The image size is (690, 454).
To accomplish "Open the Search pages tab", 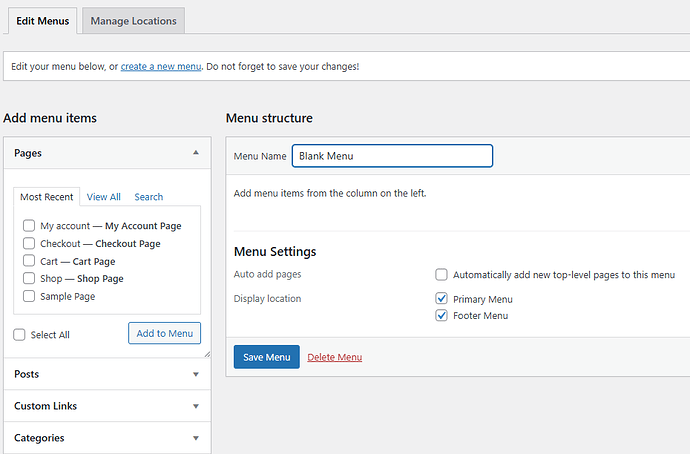I will tap(148, 197).
